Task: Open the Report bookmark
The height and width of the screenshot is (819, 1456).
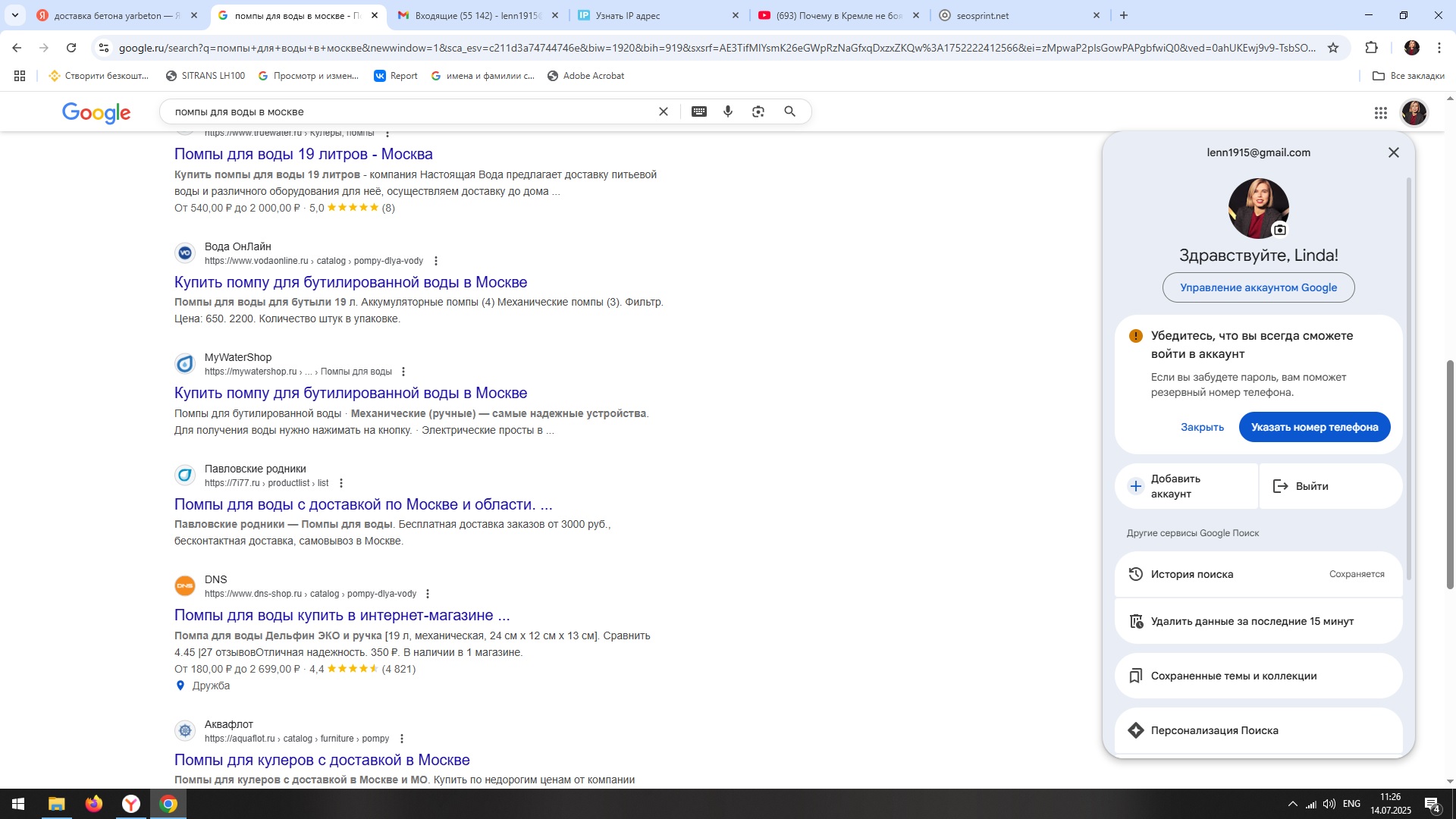Action: (x=396, y=76)
